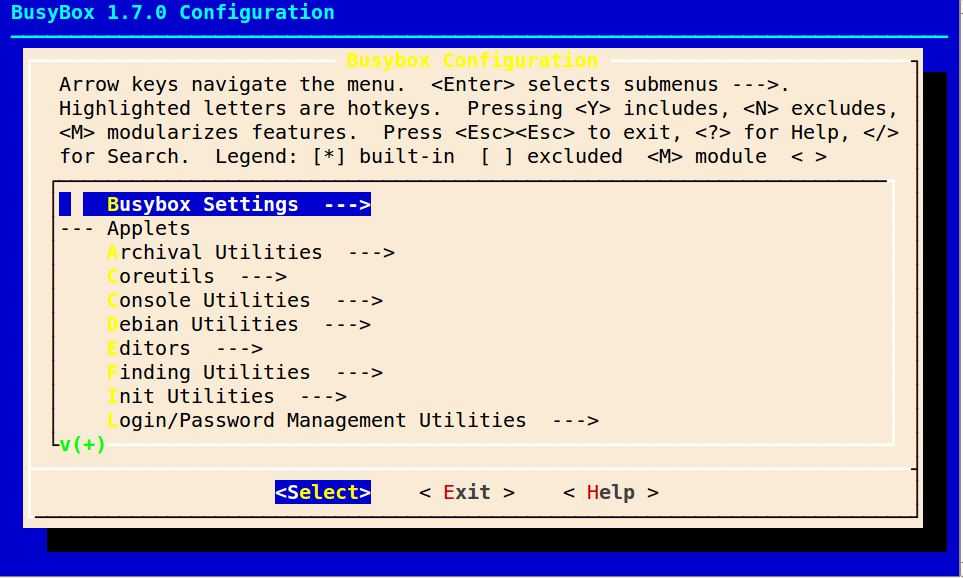This screenshot has height=578, width=963.
Task: Open the Coreutils submenu
Action: point(197,276)
